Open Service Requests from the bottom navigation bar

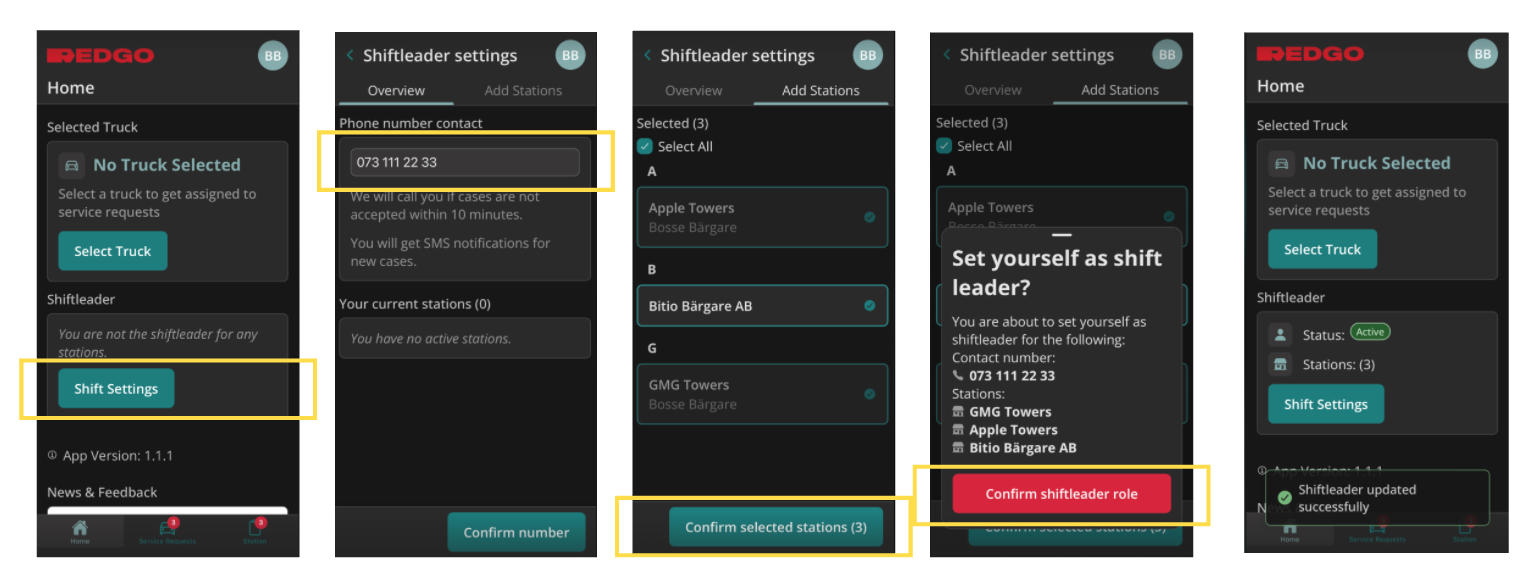pyautogui.click(x=167, y=530)
